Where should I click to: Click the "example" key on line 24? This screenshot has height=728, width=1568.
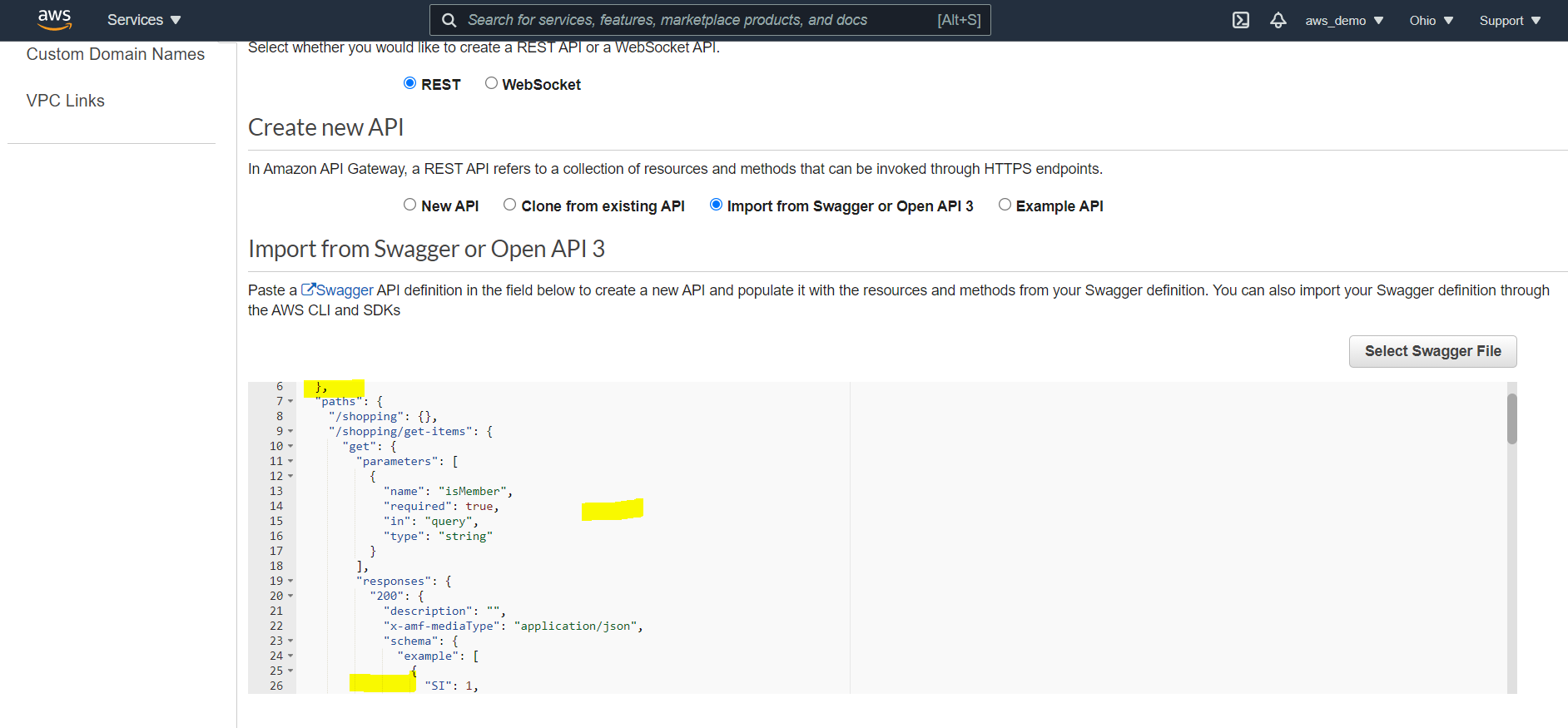pyautogui.click(x=428, y=656)
